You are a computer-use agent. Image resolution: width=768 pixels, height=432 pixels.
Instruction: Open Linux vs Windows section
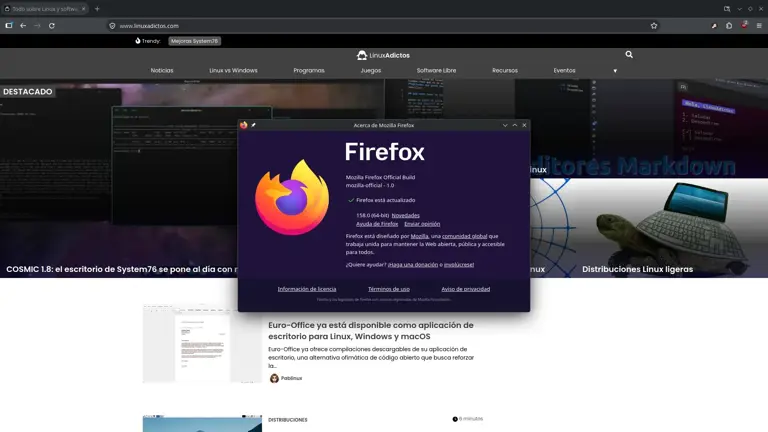click(233, 71)
